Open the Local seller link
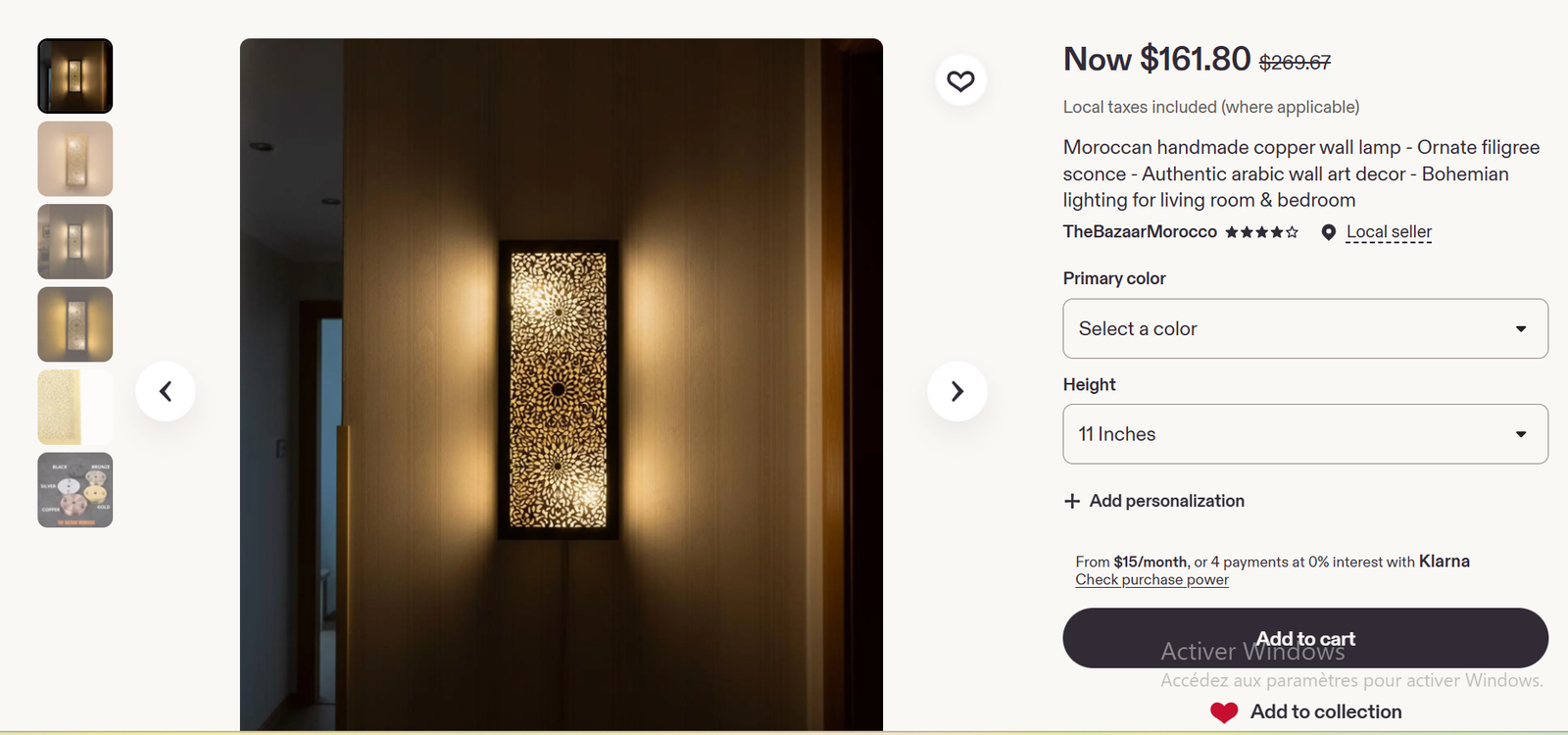The image size is (1568, 735). [1389, 232]
